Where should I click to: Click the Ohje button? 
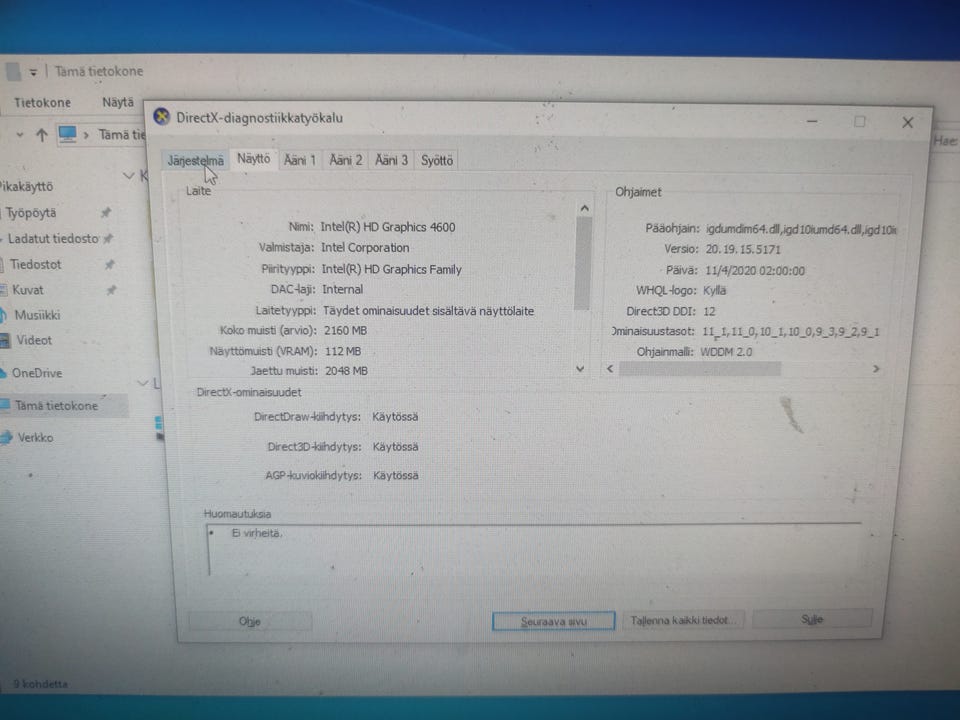pyautogui.click(x=250, y=621)
